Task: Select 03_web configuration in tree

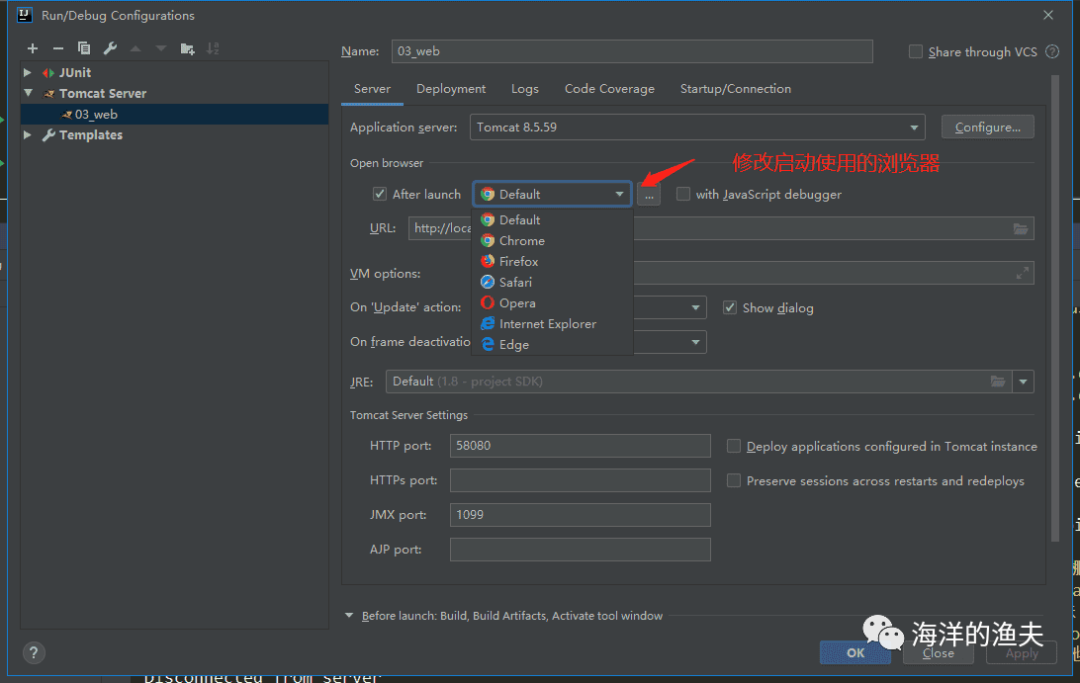Action: pyautogui.click(x=174, y=114)
